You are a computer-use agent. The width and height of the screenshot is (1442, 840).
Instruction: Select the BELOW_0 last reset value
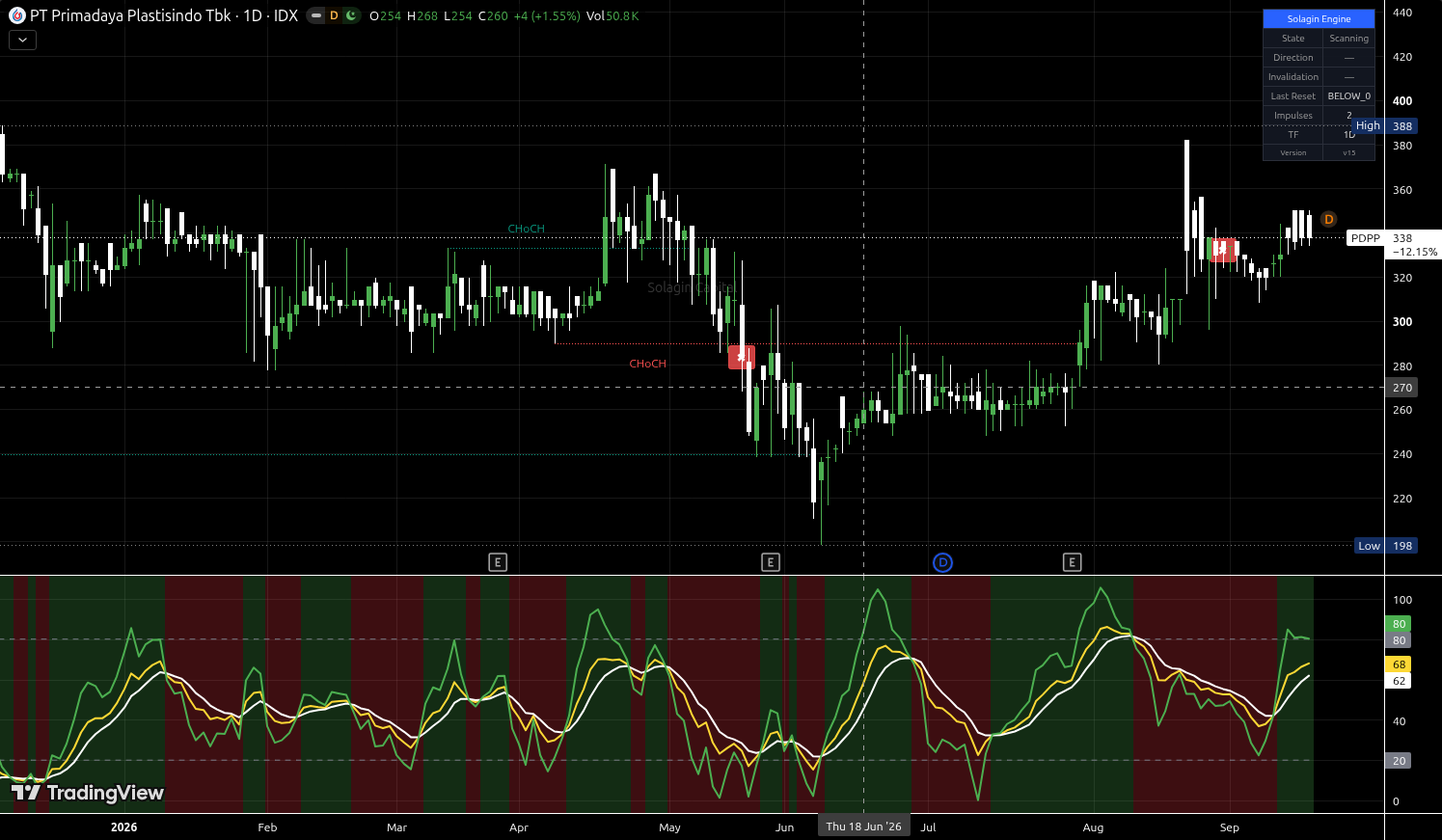(1348, 96)
